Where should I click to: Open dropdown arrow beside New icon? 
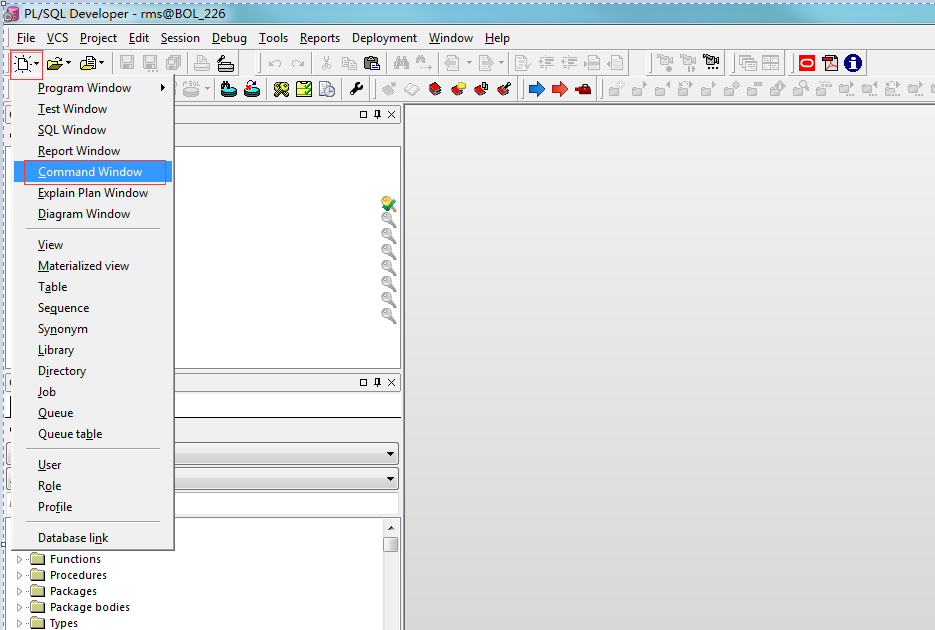pos(37,63)
